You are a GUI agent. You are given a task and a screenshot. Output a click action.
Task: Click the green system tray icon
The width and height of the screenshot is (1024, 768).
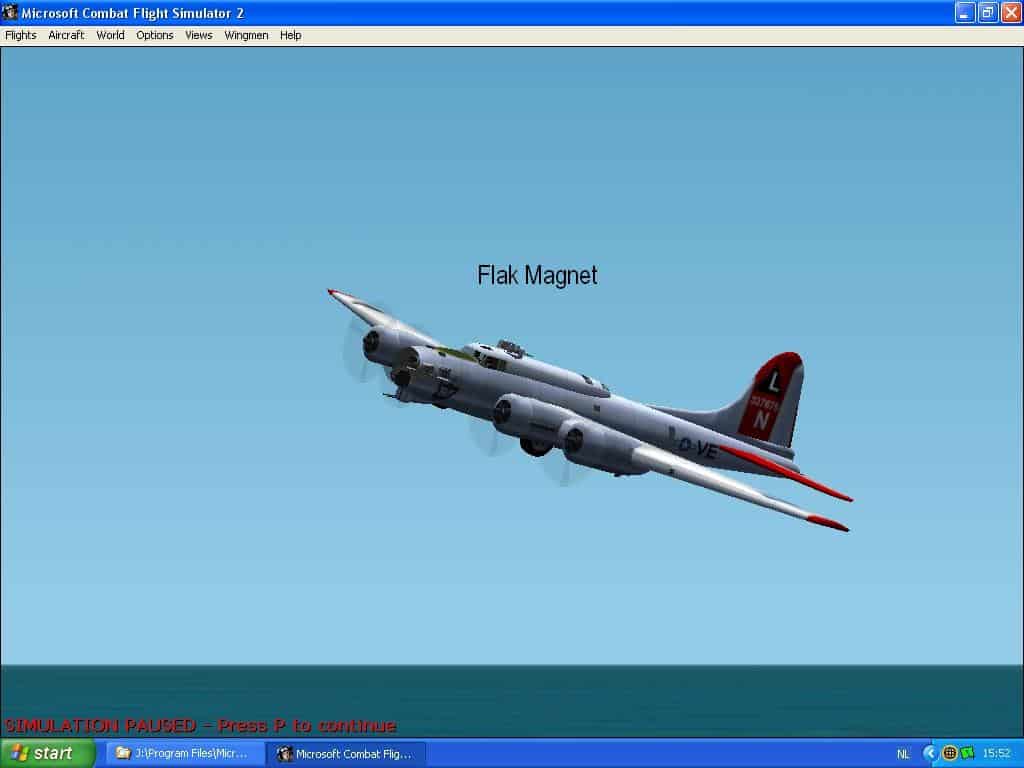(966, 753)
